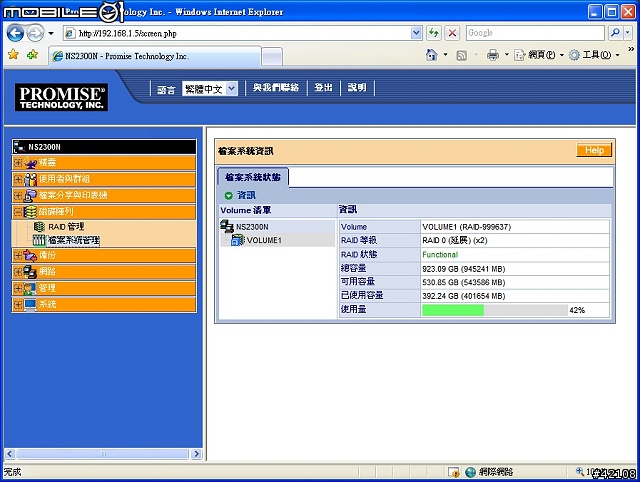
Task: Open the address bar history dropdown
Action: point(416,33)
